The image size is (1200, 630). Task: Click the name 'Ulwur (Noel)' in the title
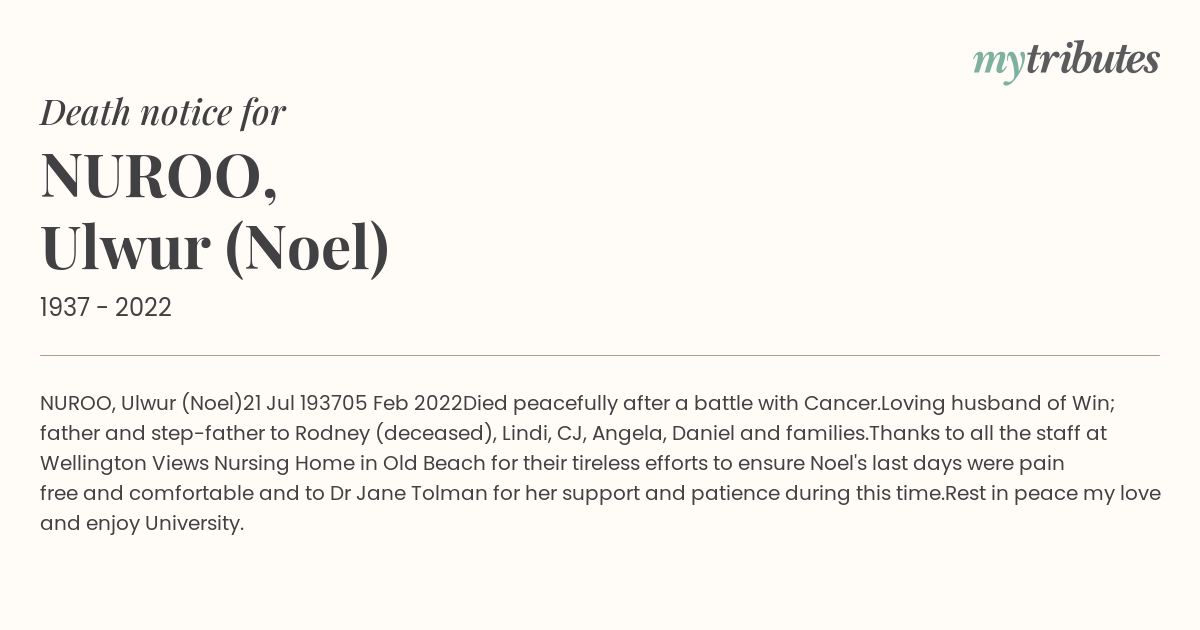215,249
